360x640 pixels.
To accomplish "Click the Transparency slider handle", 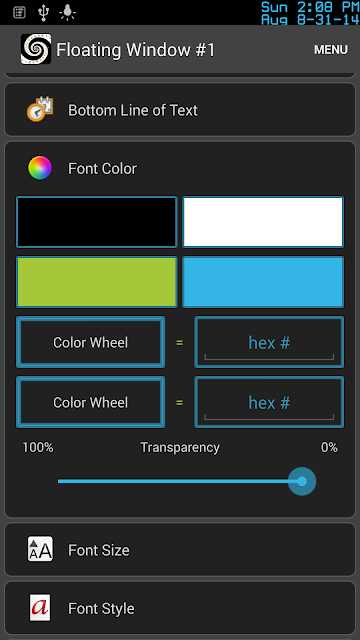I will pyautogui.click(x=302, y=481).
